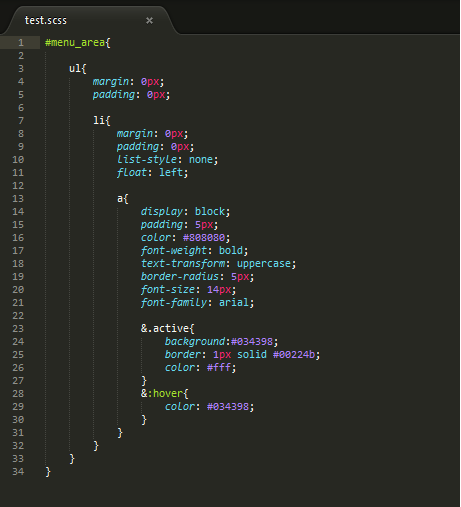
Task: Click the closing brace on line 34
Action: point(48,472)
